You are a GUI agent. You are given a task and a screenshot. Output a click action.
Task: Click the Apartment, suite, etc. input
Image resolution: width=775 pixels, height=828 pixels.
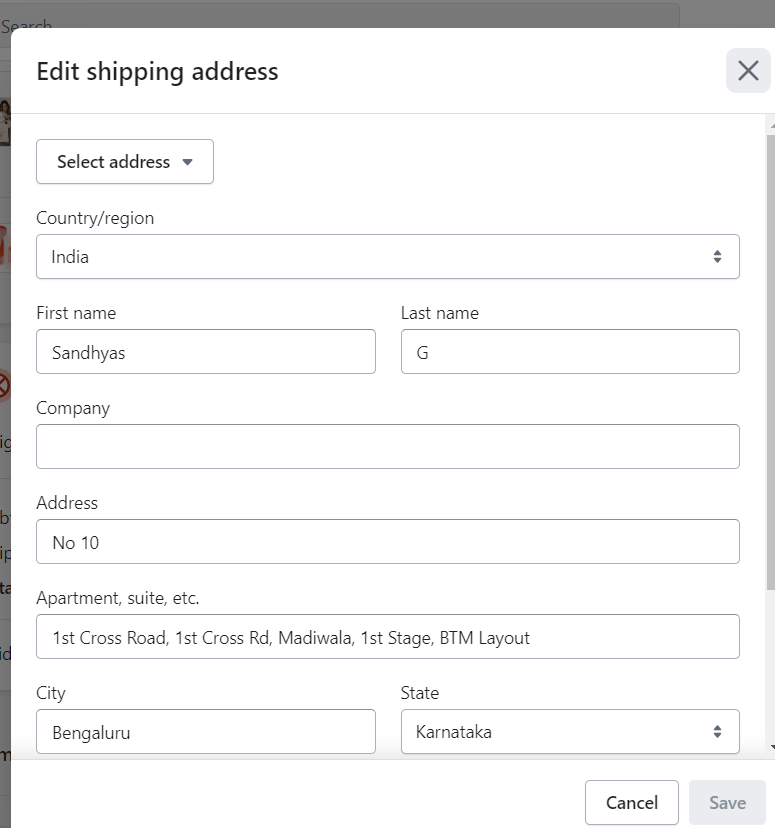point(387,637)
